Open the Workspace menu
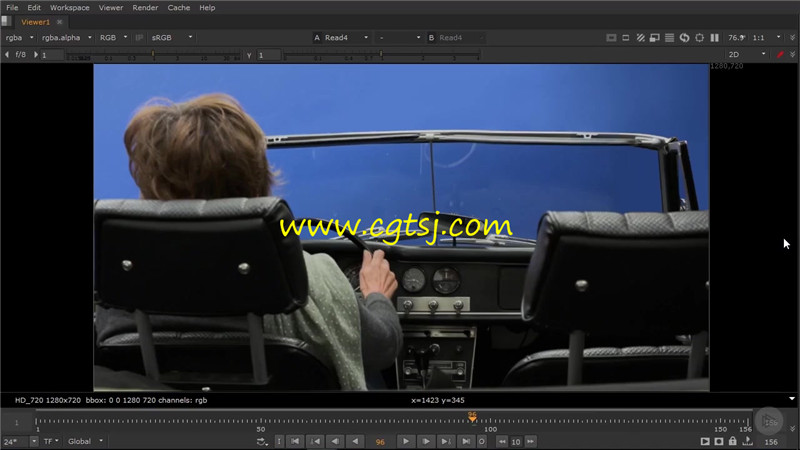 pyautogui.click(x=69, y=8)
